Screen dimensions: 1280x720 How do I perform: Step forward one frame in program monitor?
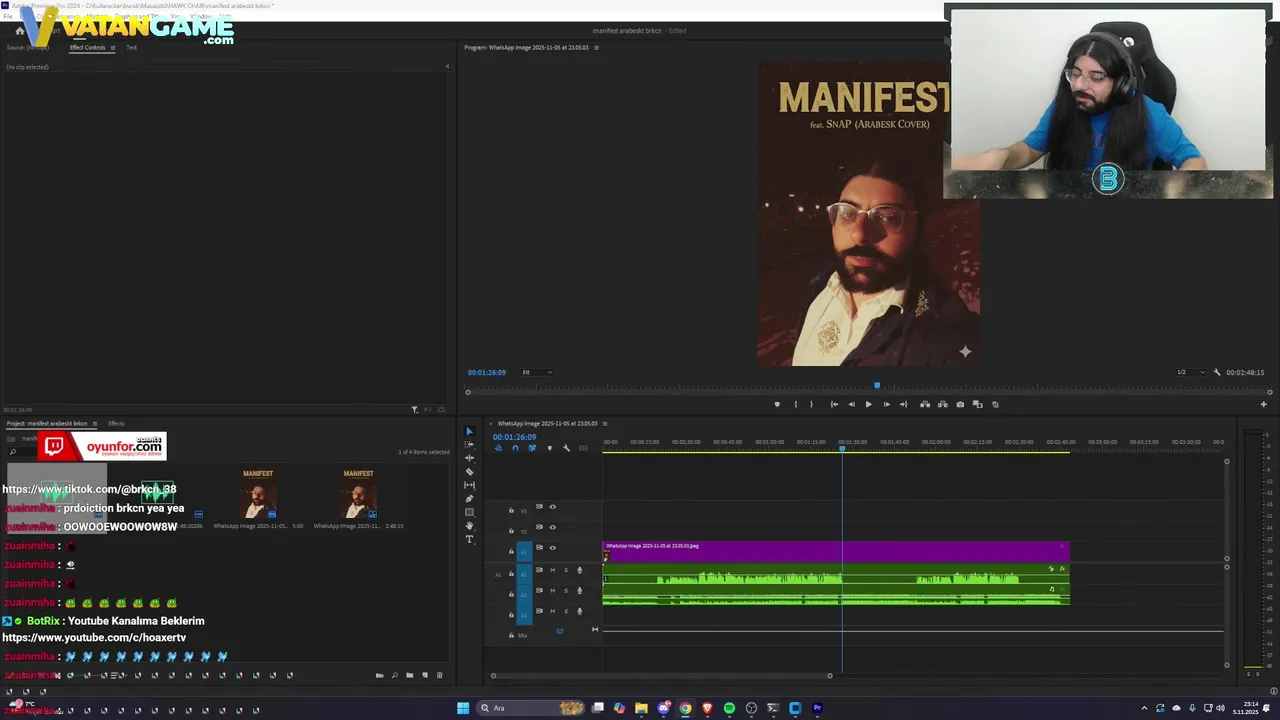click(x=886, y=404)
